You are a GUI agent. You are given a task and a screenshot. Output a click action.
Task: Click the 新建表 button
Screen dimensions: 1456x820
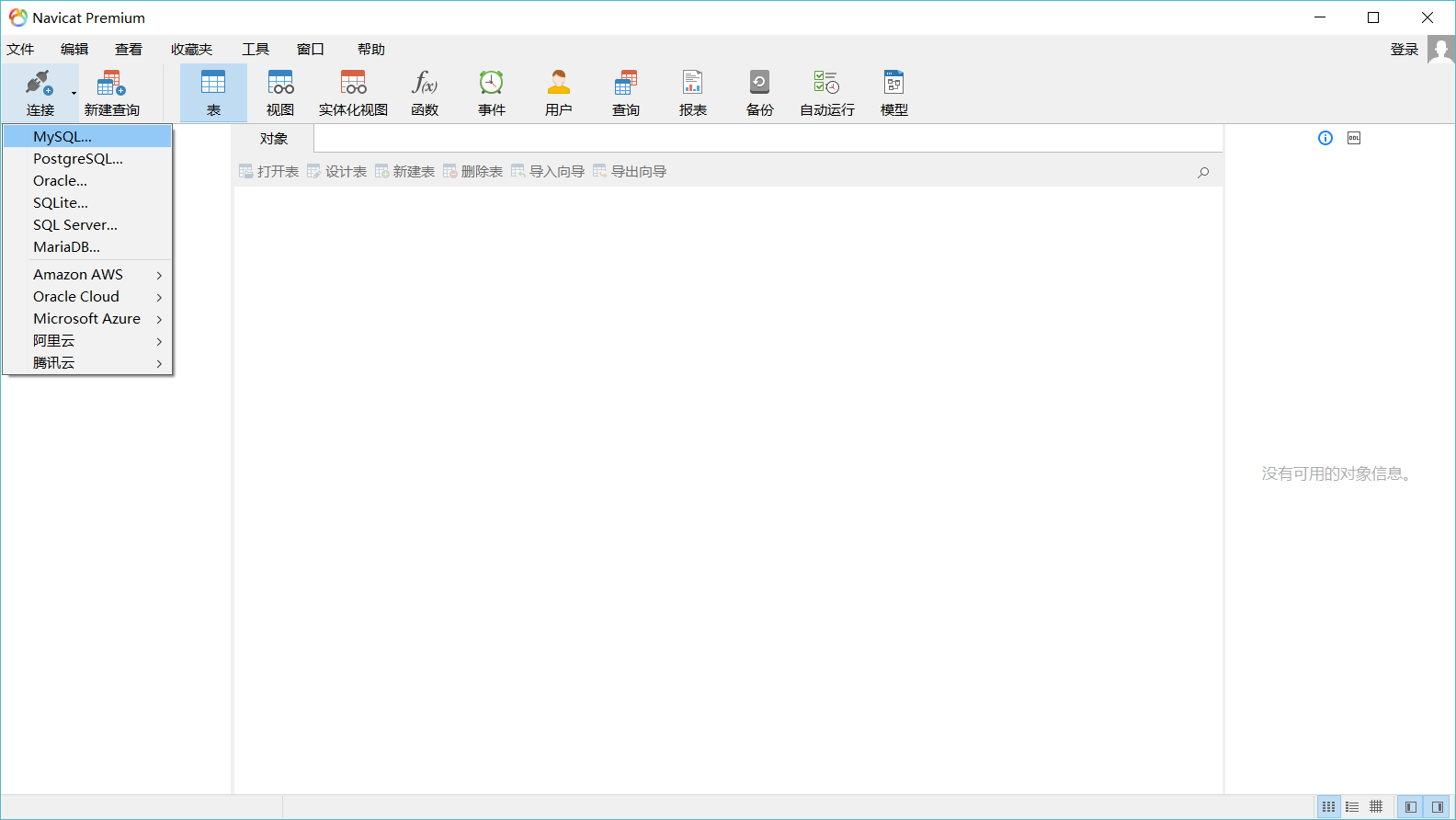[404, 172]
